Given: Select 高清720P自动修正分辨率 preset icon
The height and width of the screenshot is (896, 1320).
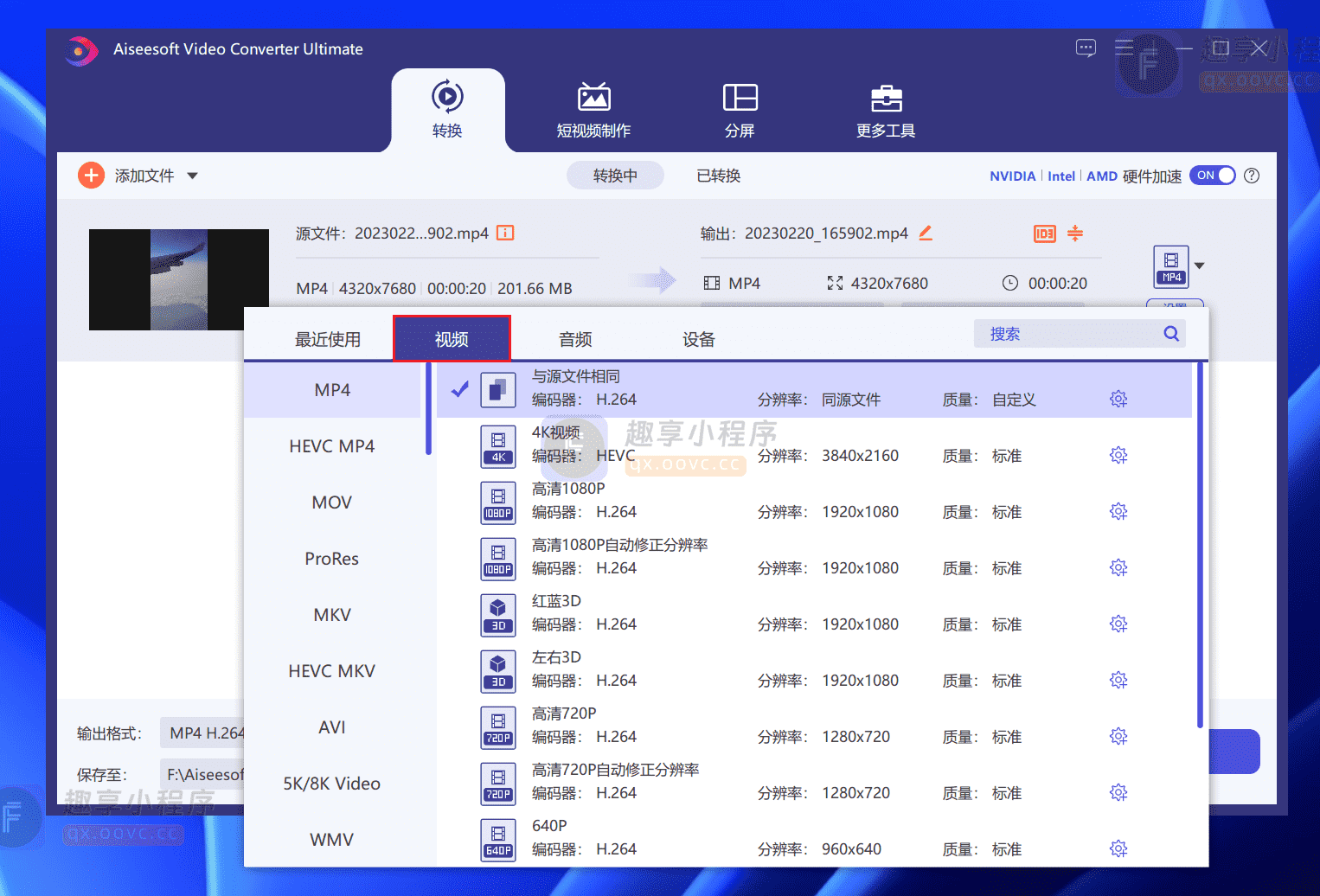Looking at the screenshot, I should 498,784.
